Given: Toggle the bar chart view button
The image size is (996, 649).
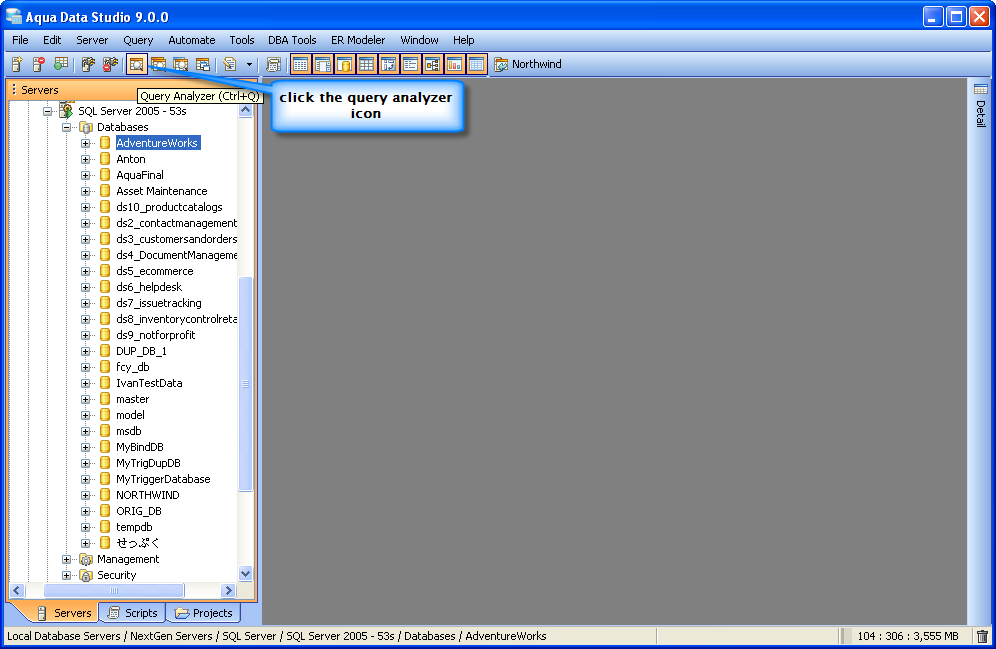Looking at the screenshot, I should point(454,64).
